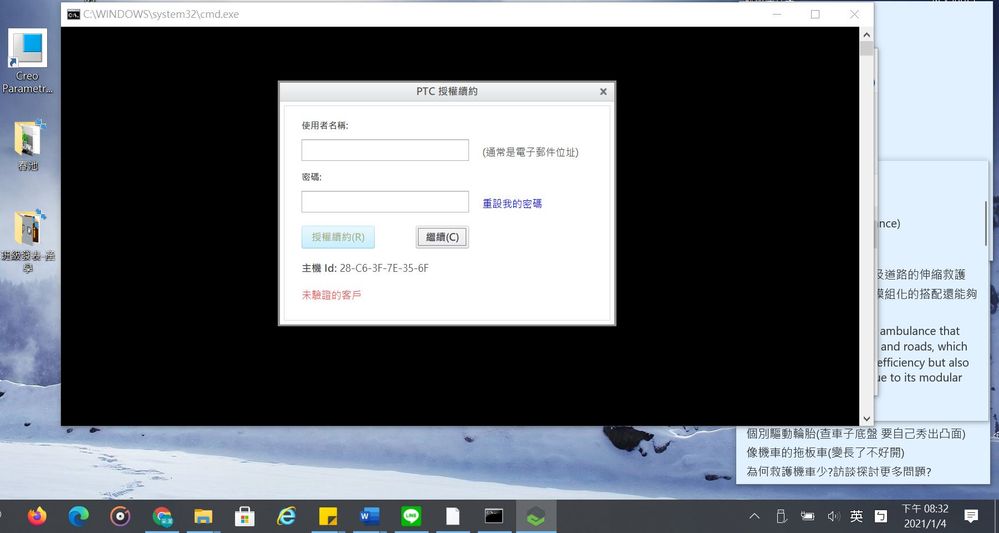Launch Microsoft Edge from the taskbar
This screenshot has height=533, width=999.
pos(78,516)
